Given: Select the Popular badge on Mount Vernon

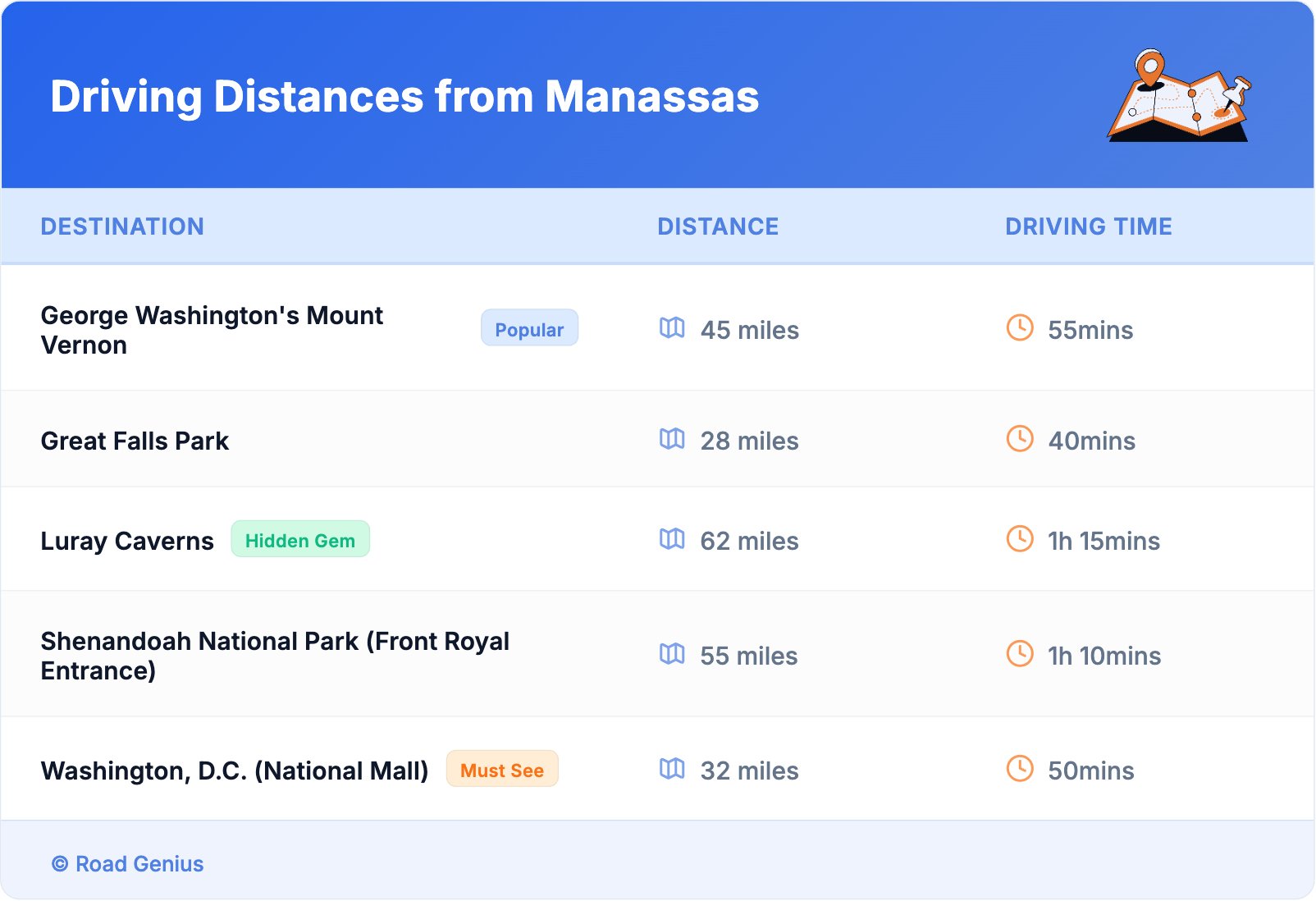Looking at the screenshot, I should pyautogui.click(x=529, y=328).
